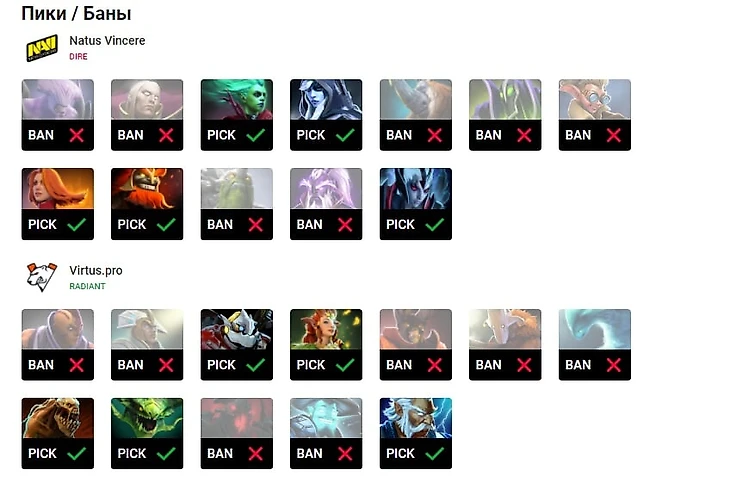Click the green checkmark under Lina
This screenshot has width=730, height=483.
click(x=77, y=225)
